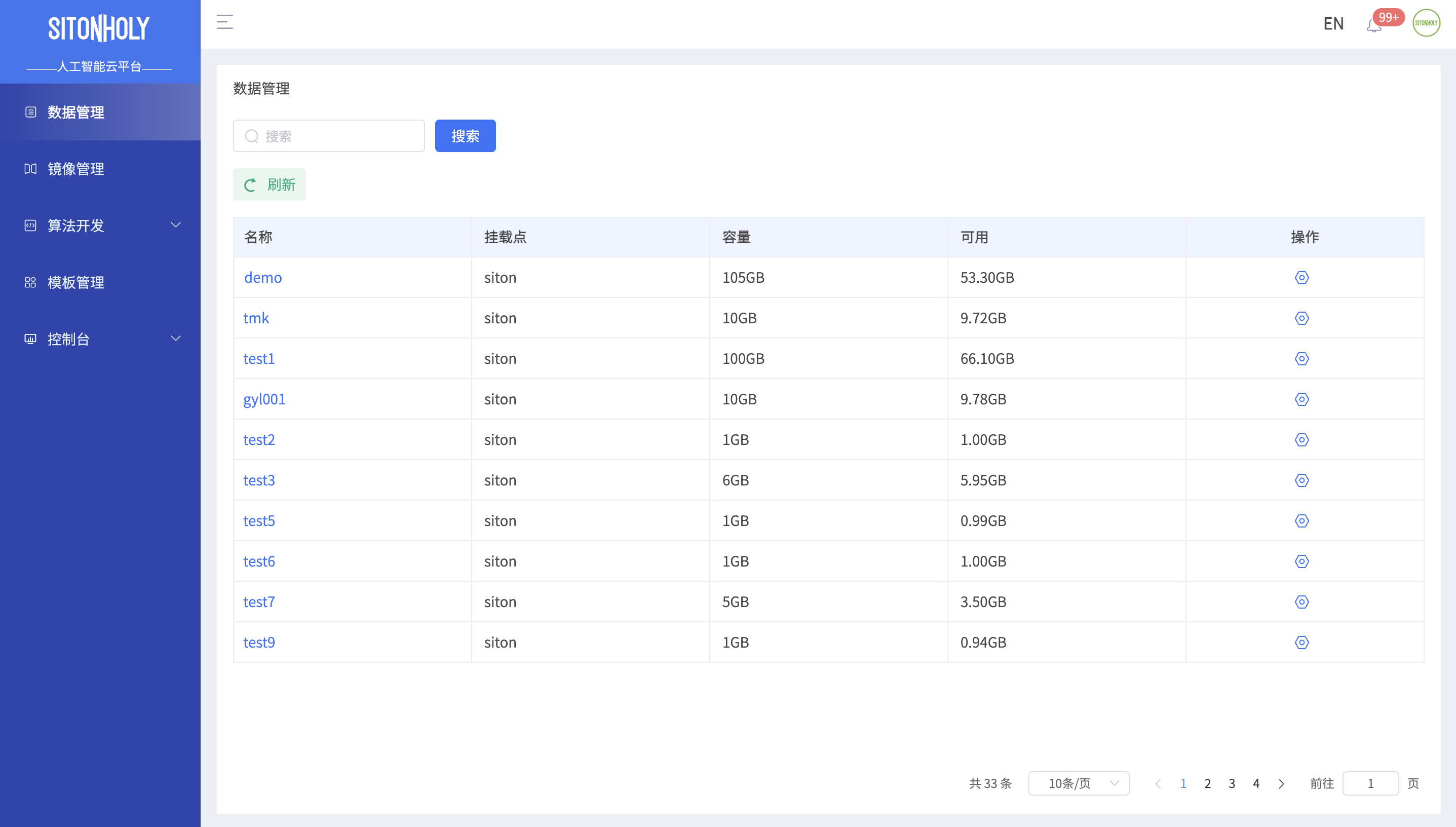The height and width of the screenshot is (827, 1456).
Task: Click the 操作 column header
Action: tap(1305, 237)
